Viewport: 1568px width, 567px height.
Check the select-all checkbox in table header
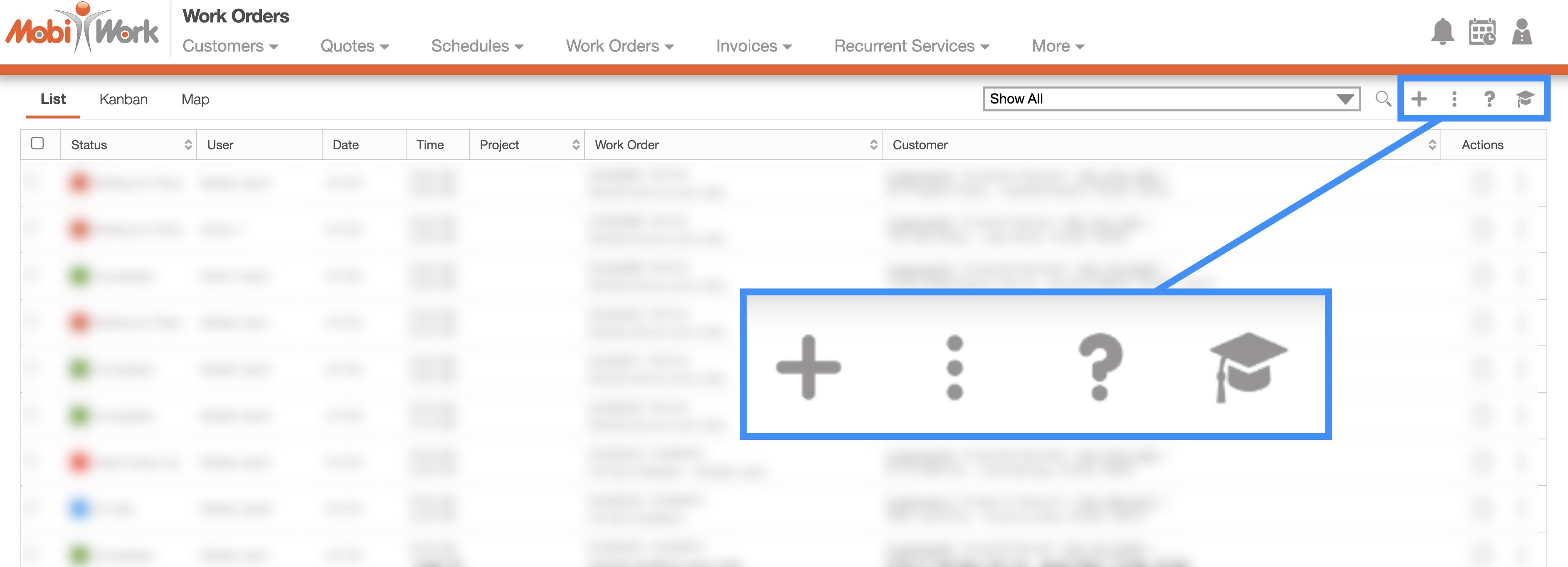pos(38,143)
